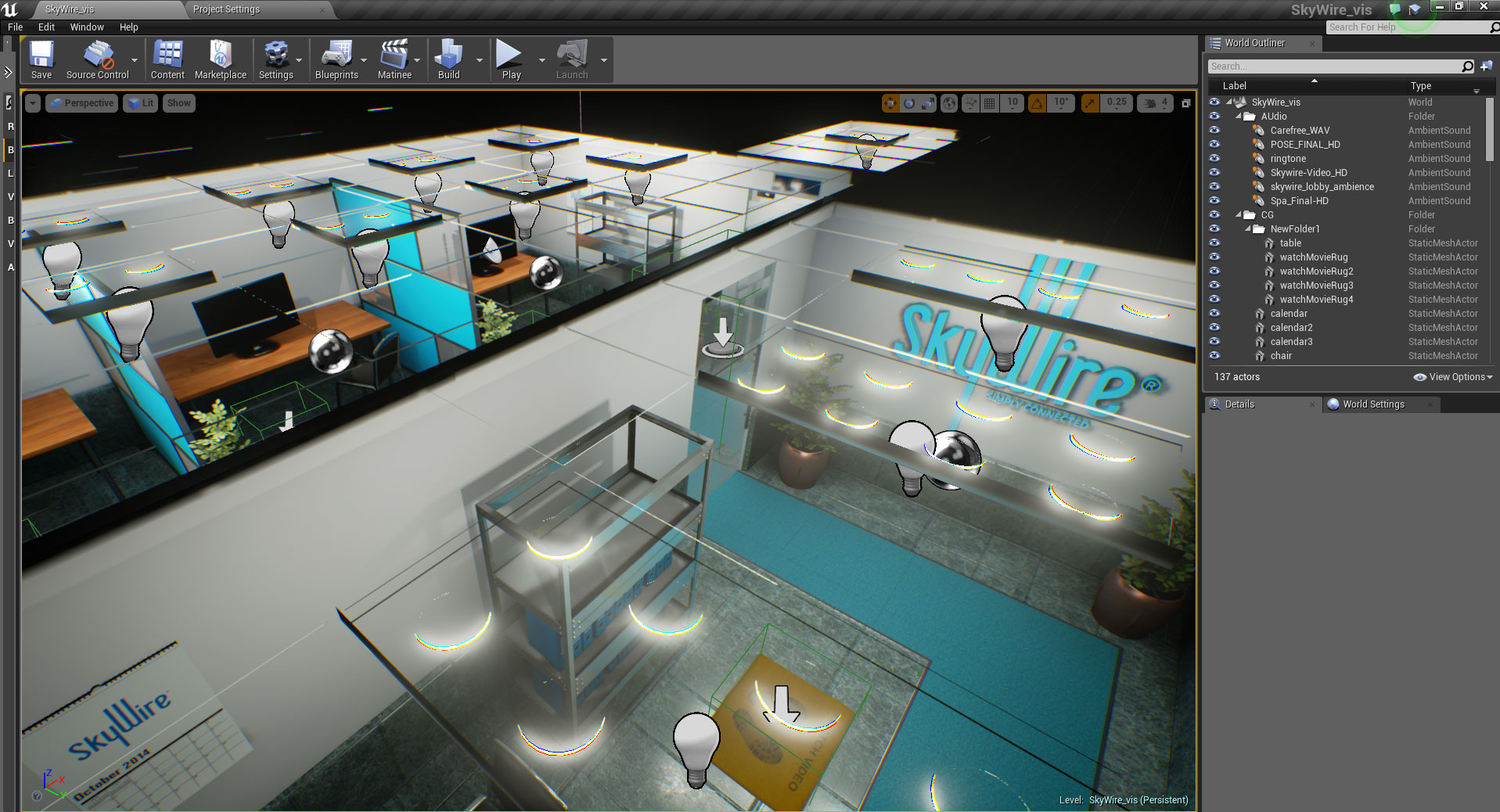Select the skywire_lobby_ambience actor
The height and width of the screenshot is (812, 1500).
point(1322,187)
